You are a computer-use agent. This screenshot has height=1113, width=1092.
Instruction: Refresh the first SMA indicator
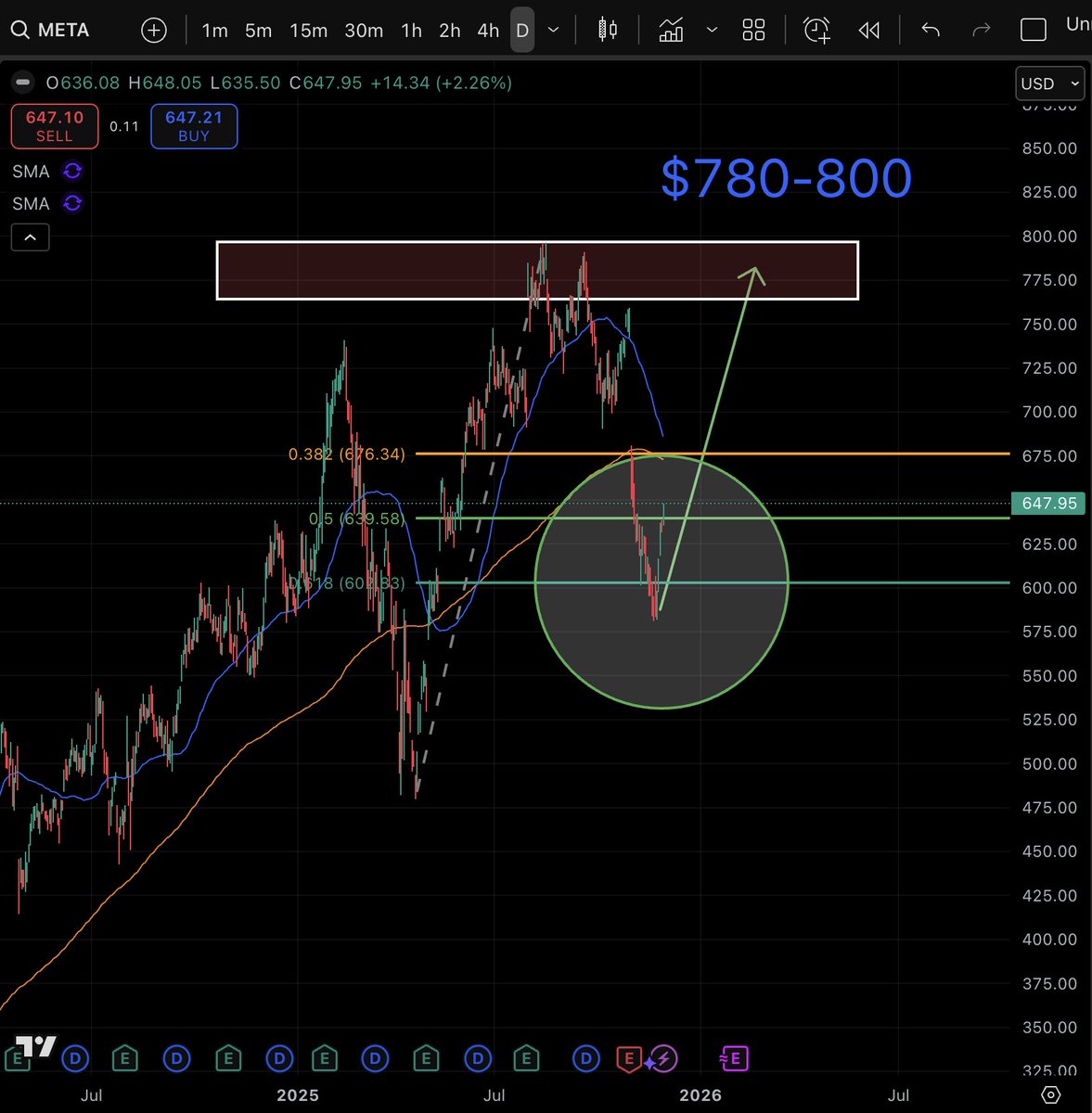[x=72, y=171]
